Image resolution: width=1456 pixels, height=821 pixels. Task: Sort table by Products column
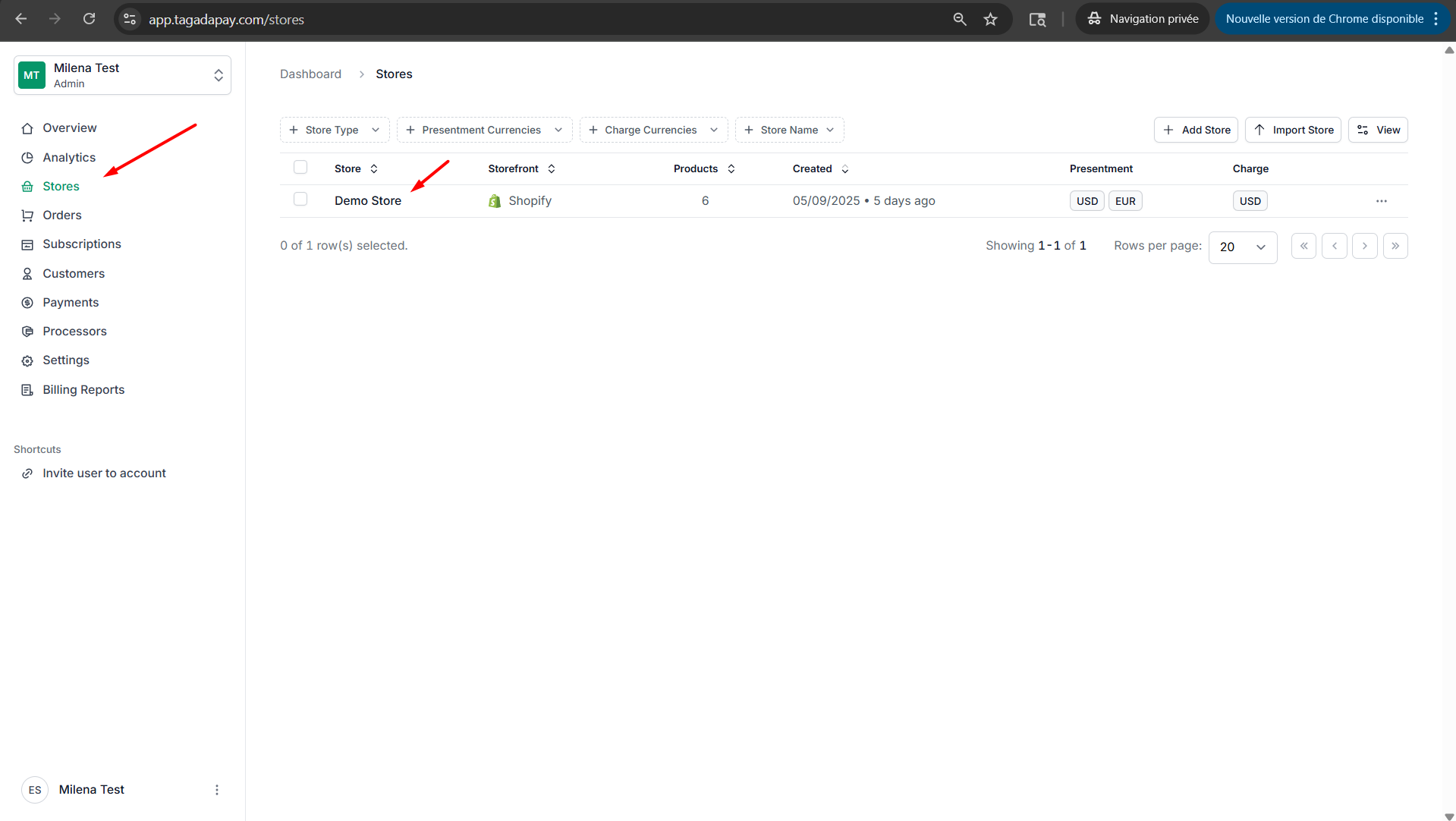[704, 168]
